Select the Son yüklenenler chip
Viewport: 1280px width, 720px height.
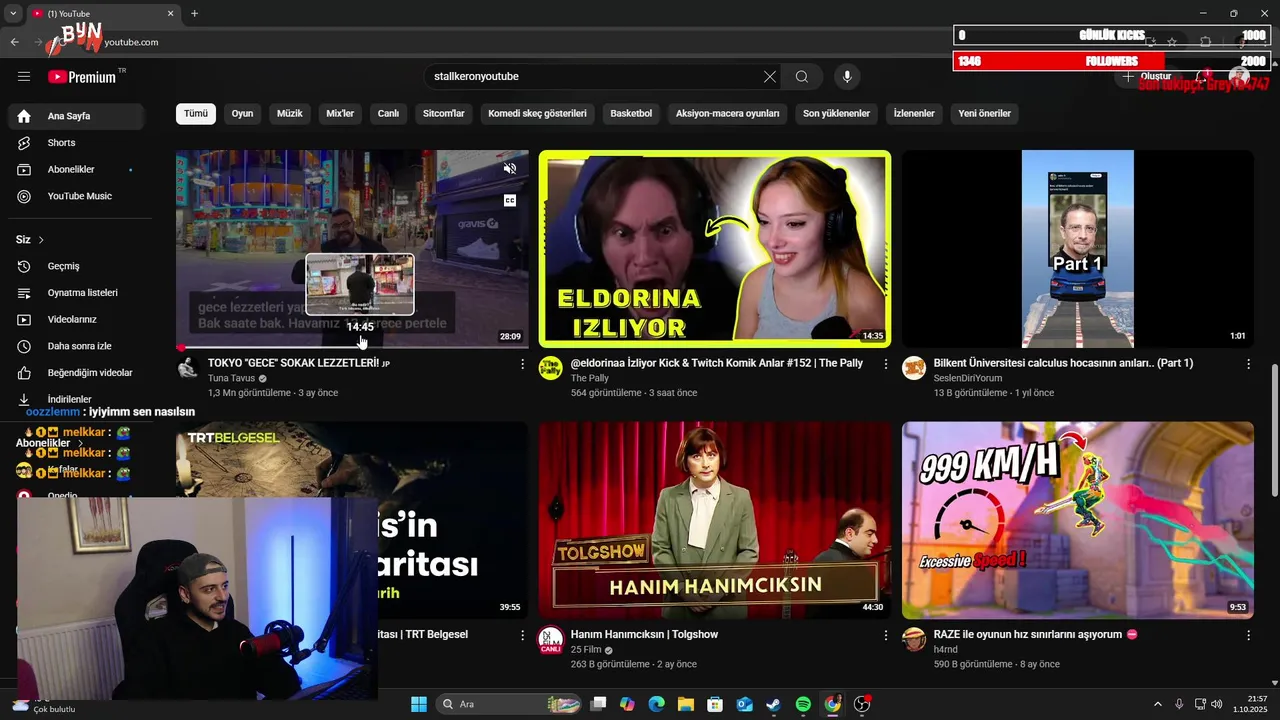tap(836, 114)
